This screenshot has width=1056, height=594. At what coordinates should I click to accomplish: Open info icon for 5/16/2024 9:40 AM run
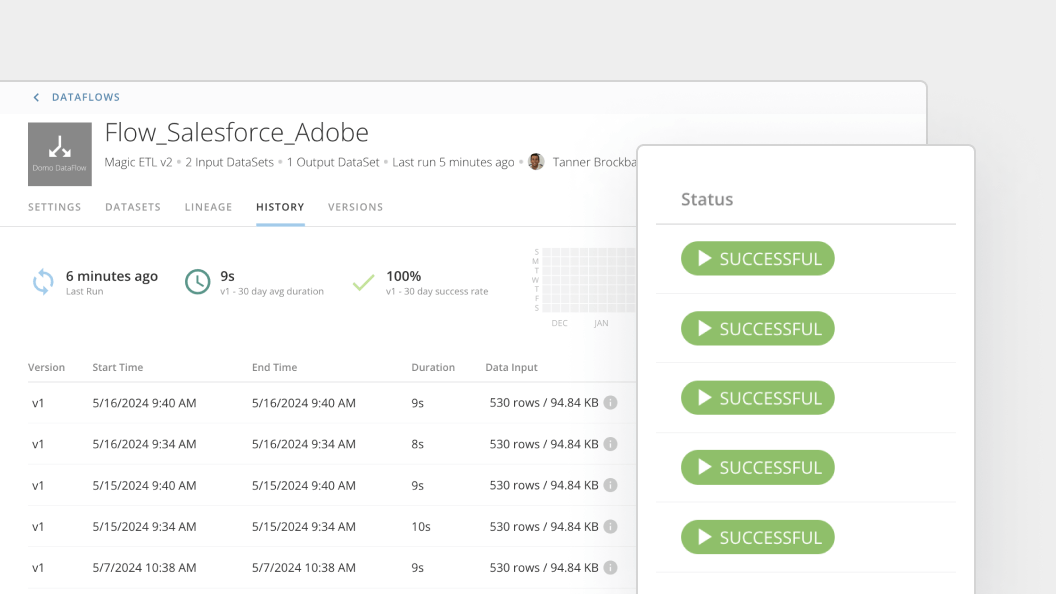point(610,403)
